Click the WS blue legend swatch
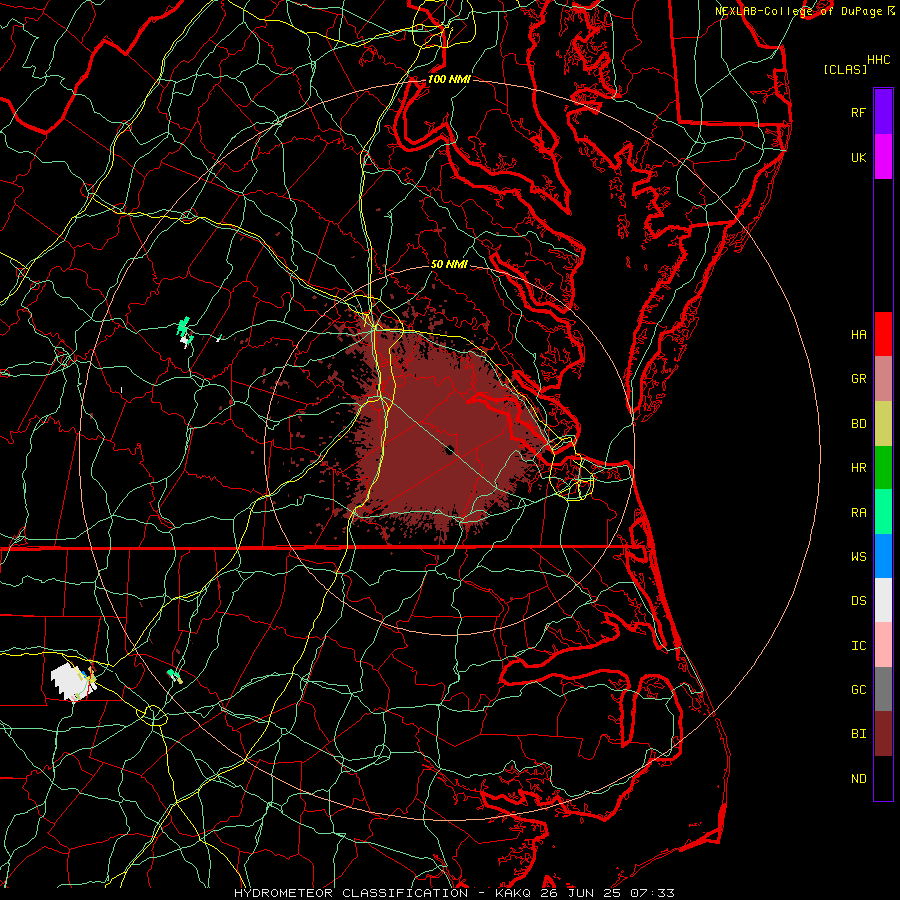900x900 pixels. coord(883,556)
